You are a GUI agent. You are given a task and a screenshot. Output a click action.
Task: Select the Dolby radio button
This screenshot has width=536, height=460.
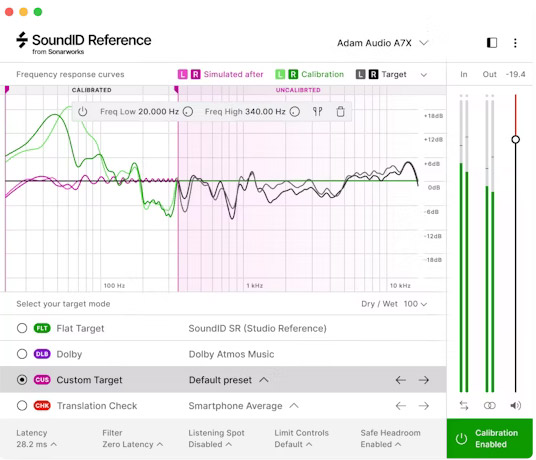coord(22,354)
